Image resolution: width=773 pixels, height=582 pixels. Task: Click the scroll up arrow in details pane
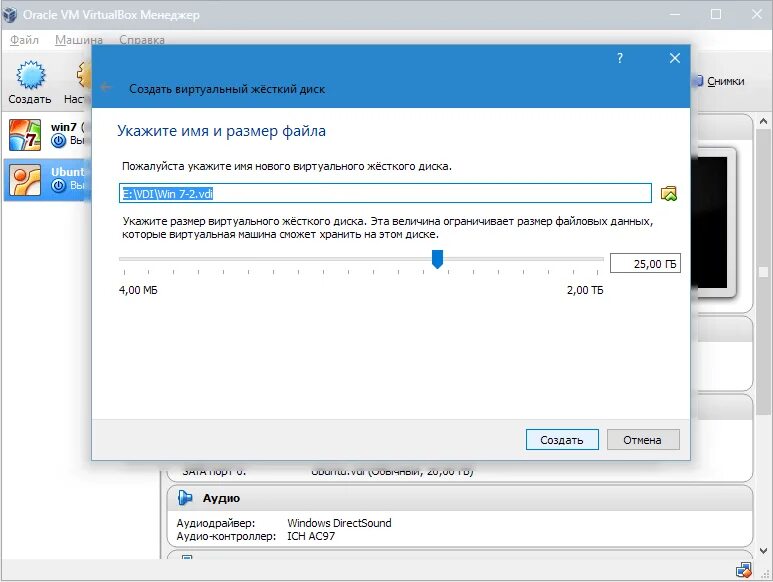pos(763,121)
